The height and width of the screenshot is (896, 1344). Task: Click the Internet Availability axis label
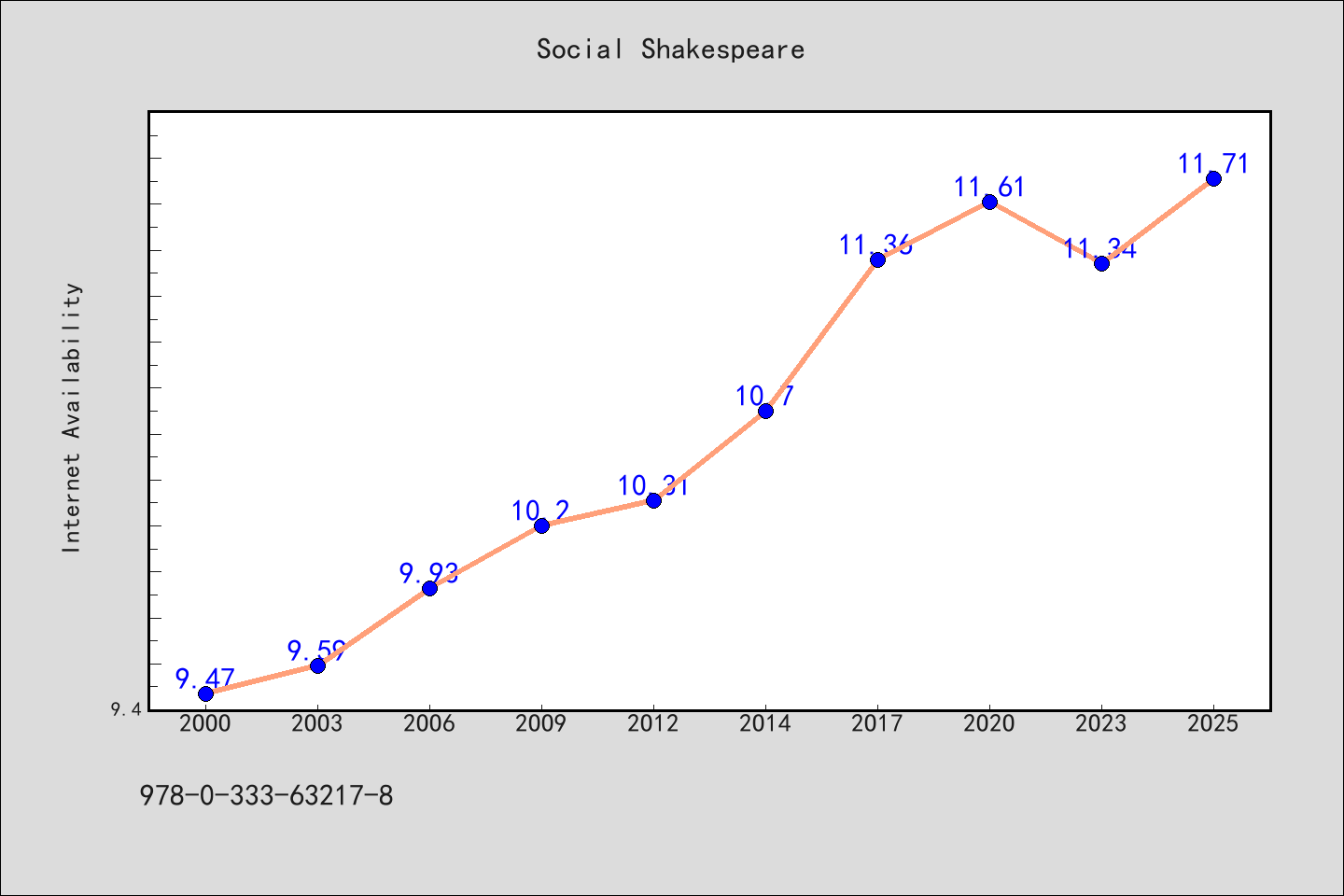(72, 417)
